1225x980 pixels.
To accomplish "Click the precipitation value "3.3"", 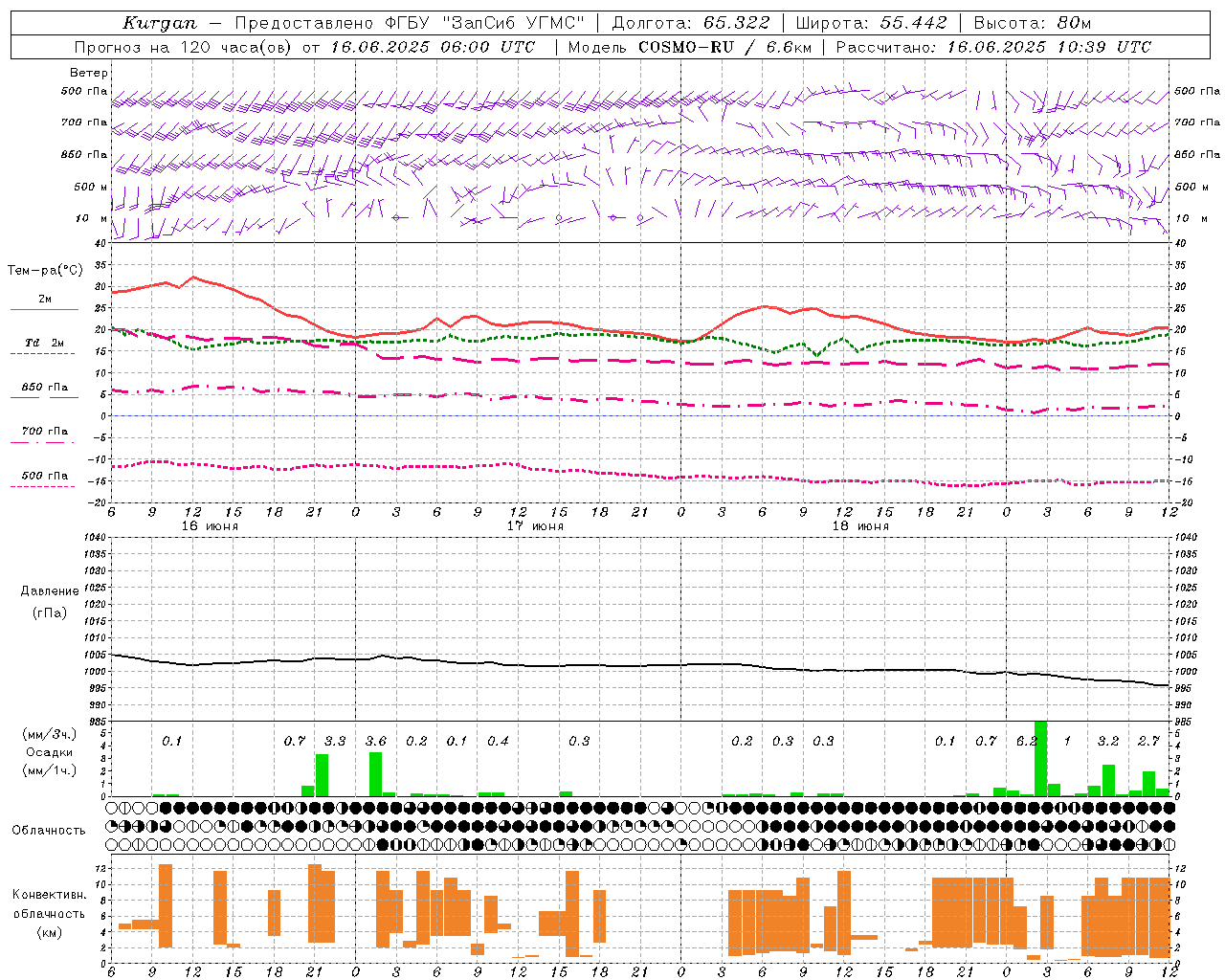I will point(335,742).
